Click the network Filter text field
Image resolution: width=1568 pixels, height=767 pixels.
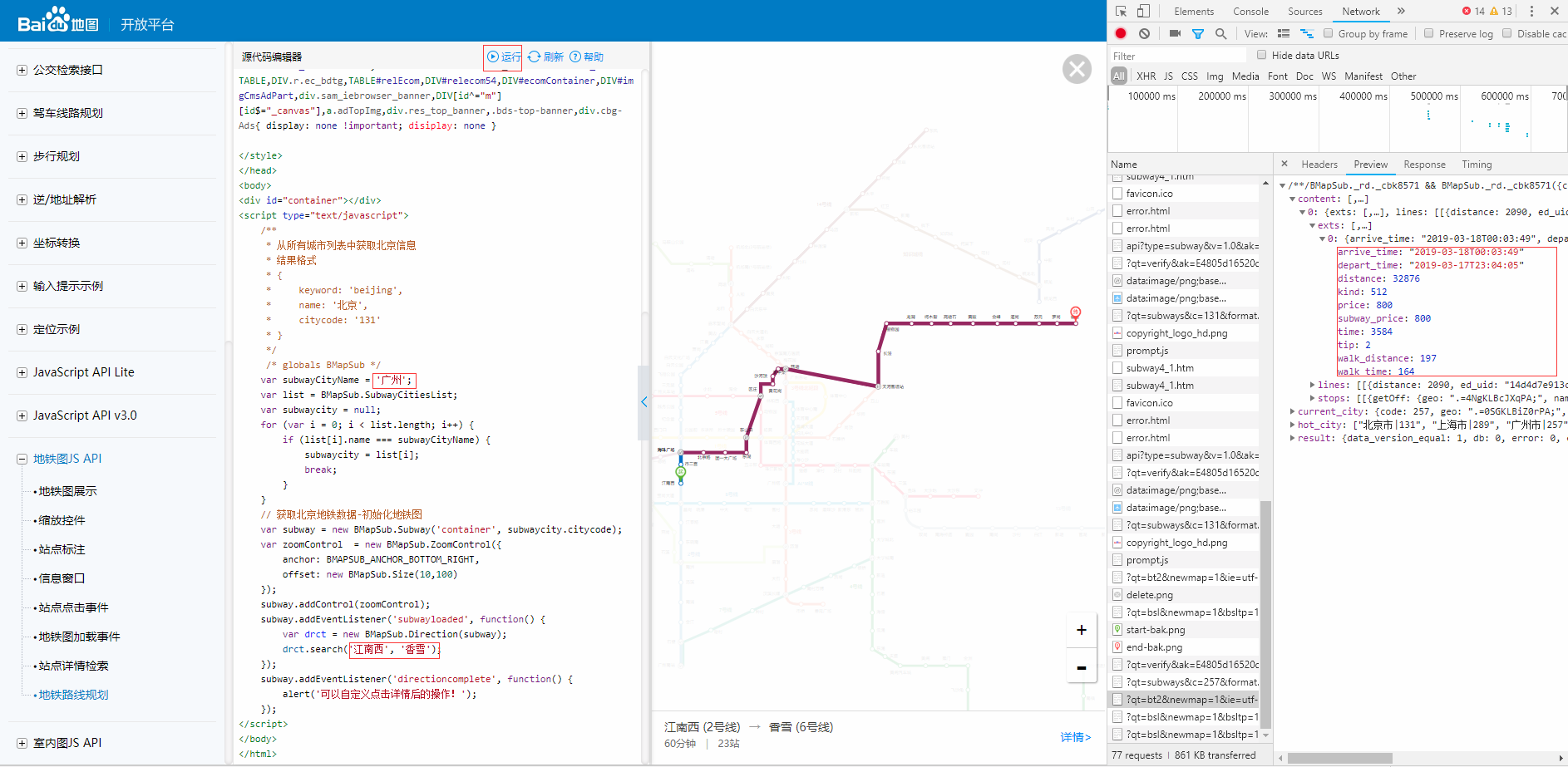[x=1178, y=56]
